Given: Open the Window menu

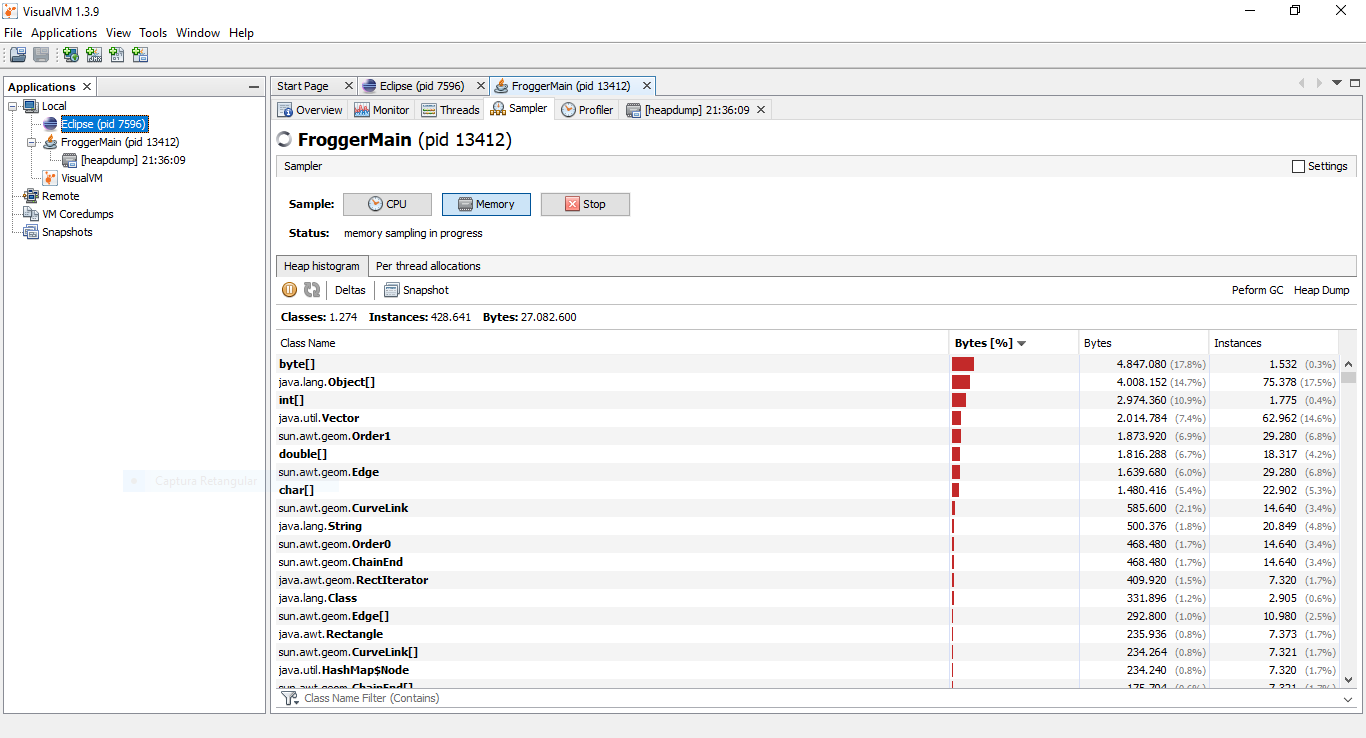Looking at the screenshot, I should tap(198, 33).
